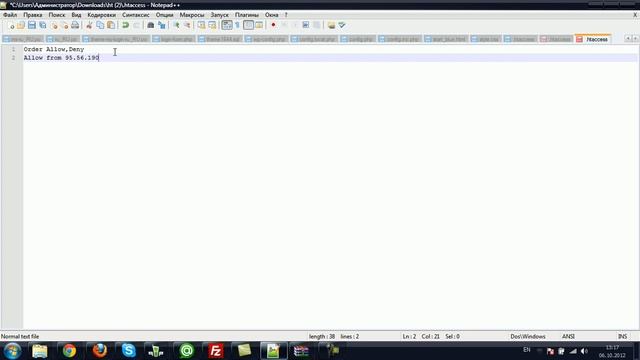Open Find dialog via binoculars icon
The image size is (640, 360).
pyautogui.click(x=151, y=25)
